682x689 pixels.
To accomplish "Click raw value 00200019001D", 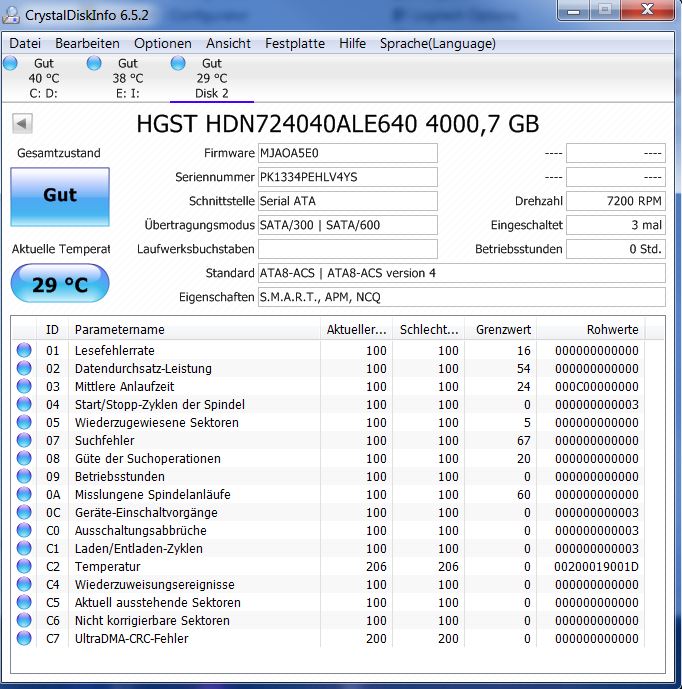I will pyautogui.click(x=596, y=567).
